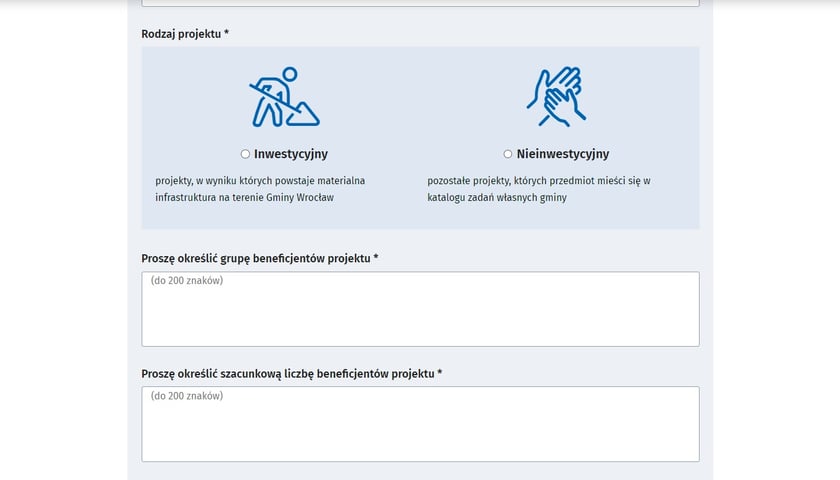
Task: Click the description mentioning Gminy Wrocław infrastructure
Action: (x=260, y=189)
